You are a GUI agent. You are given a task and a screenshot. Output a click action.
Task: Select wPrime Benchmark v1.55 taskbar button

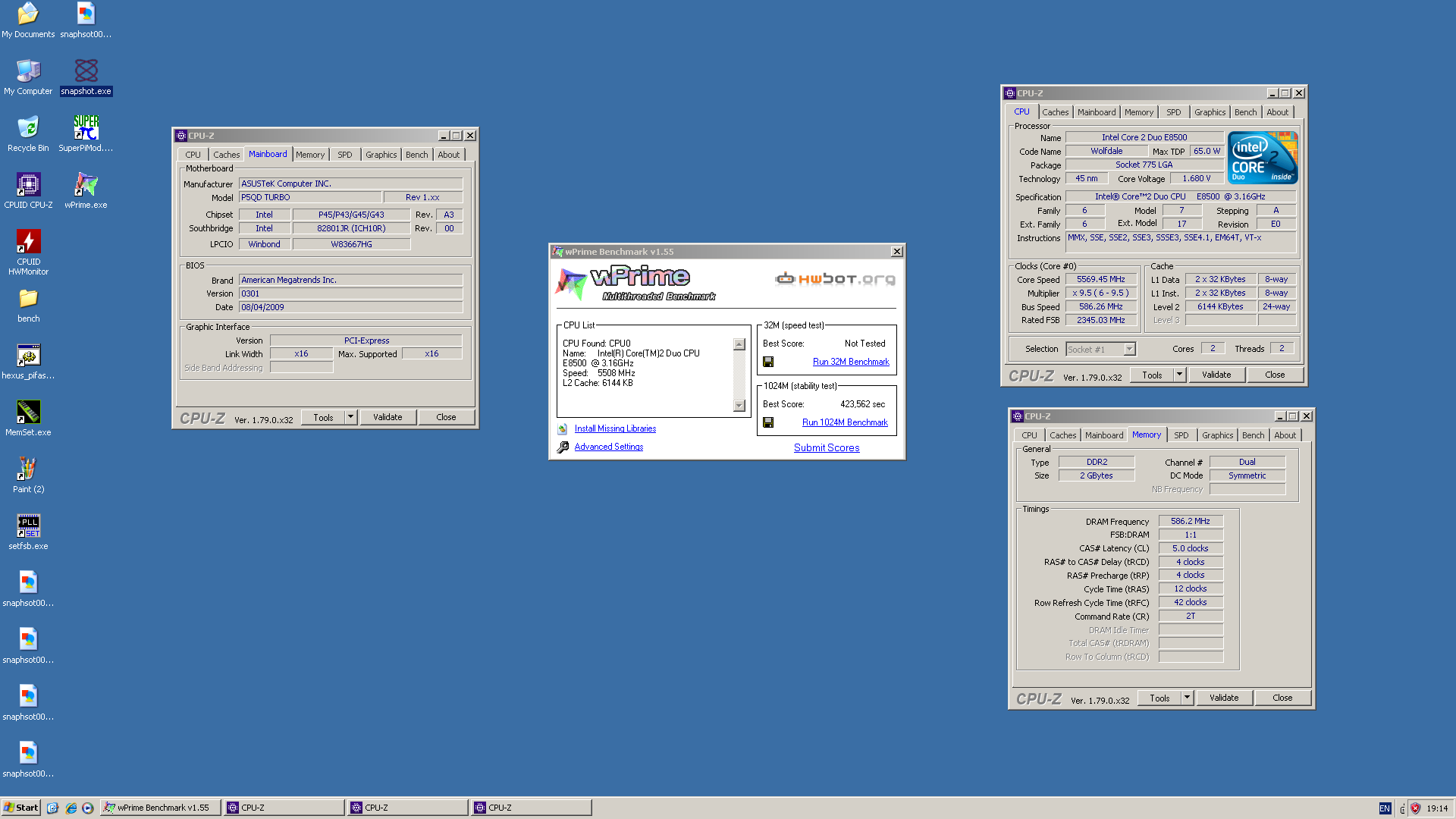tap(161, 808)
